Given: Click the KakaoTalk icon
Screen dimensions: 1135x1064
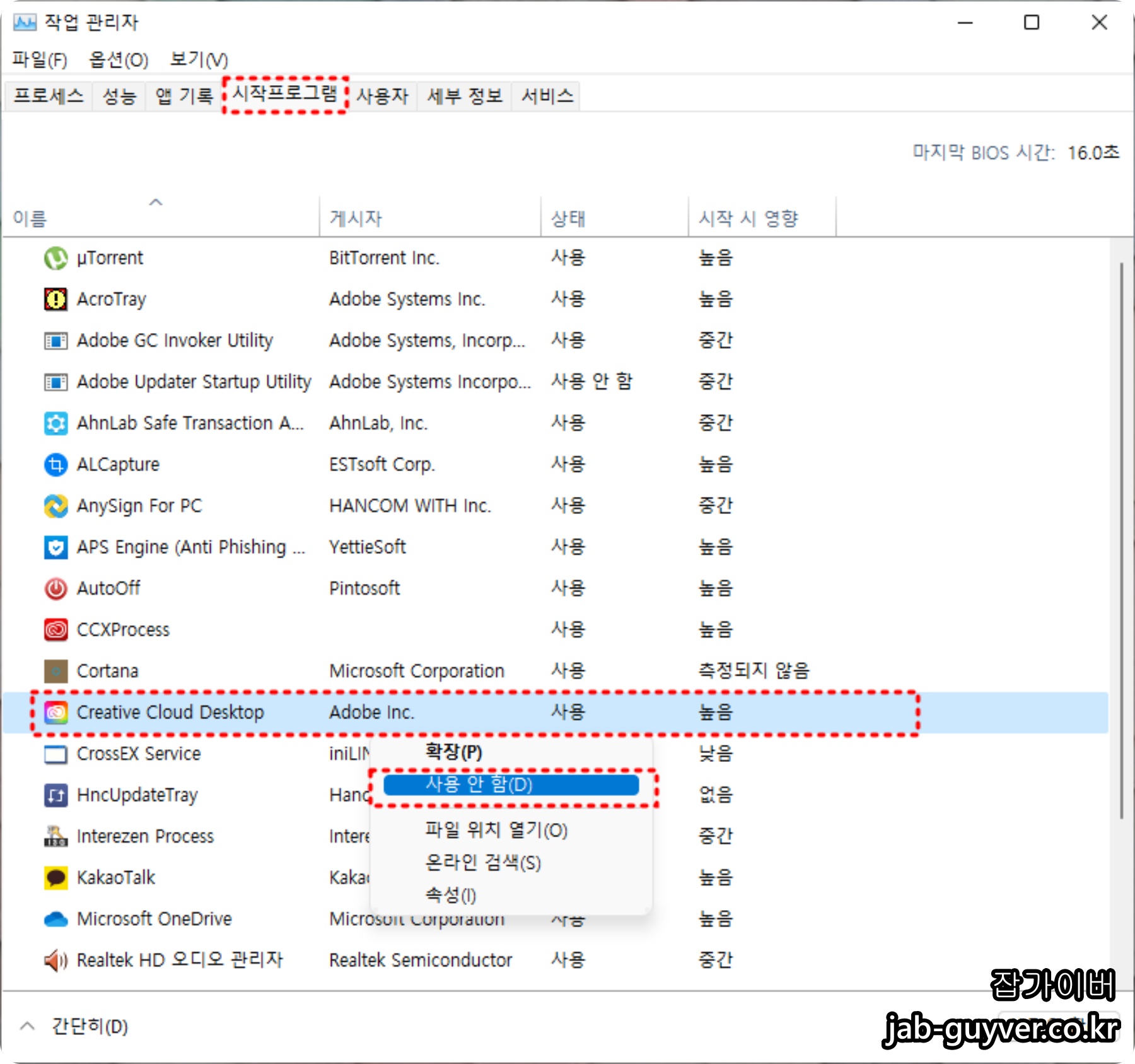Looking at the screenshot, I should point(55,878).
